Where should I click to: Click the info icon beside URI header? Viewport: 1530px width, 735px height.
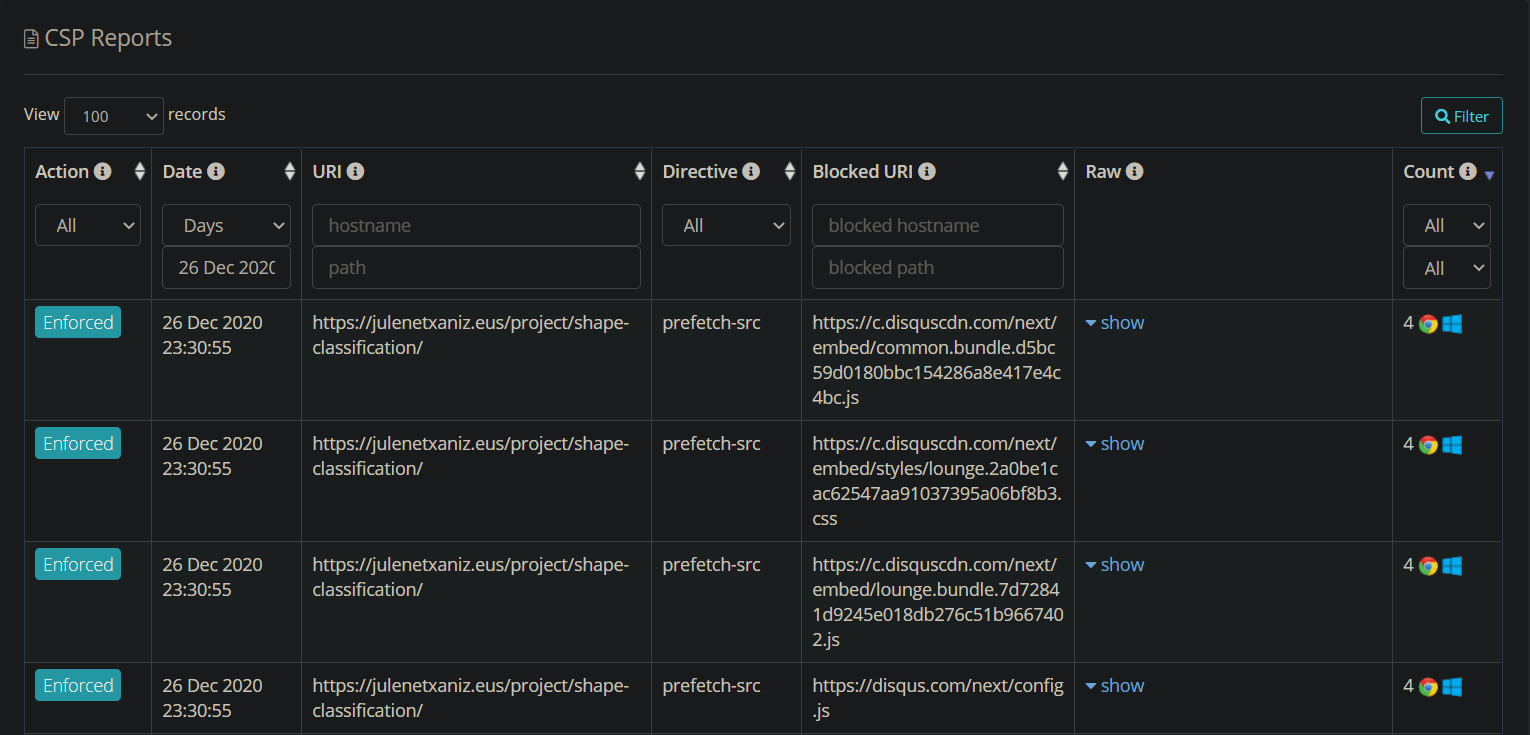(355, 172)
